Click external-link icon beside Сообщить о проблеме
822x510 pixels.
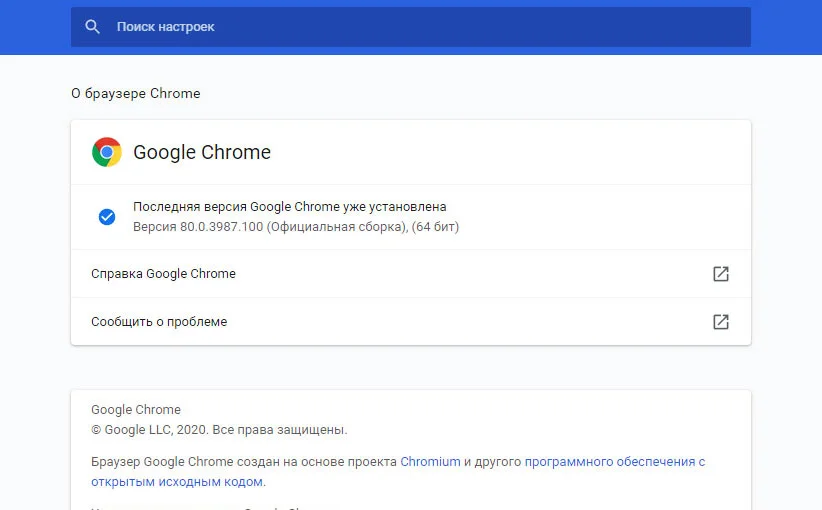coord(721,321)
